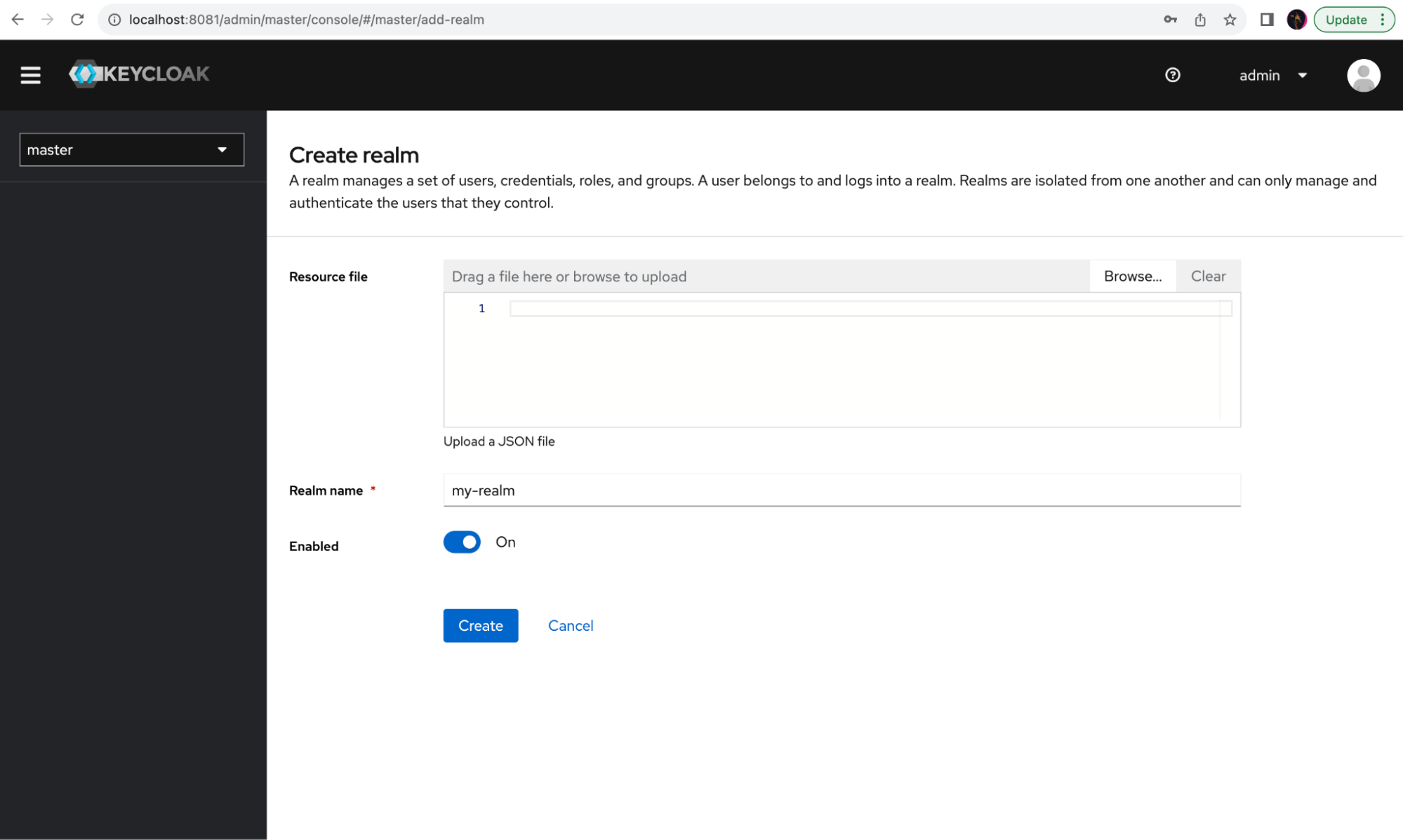Click the Realm name input field

pos(842,489)
